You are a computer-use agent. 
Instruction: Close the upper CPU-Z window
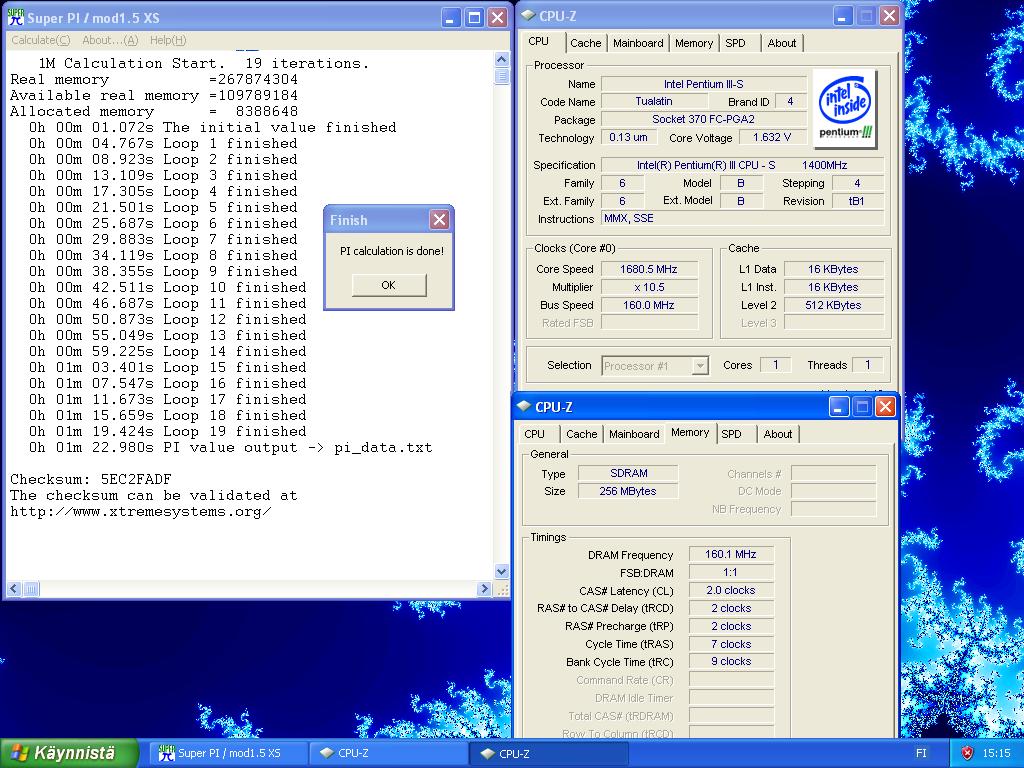(889, 16)
